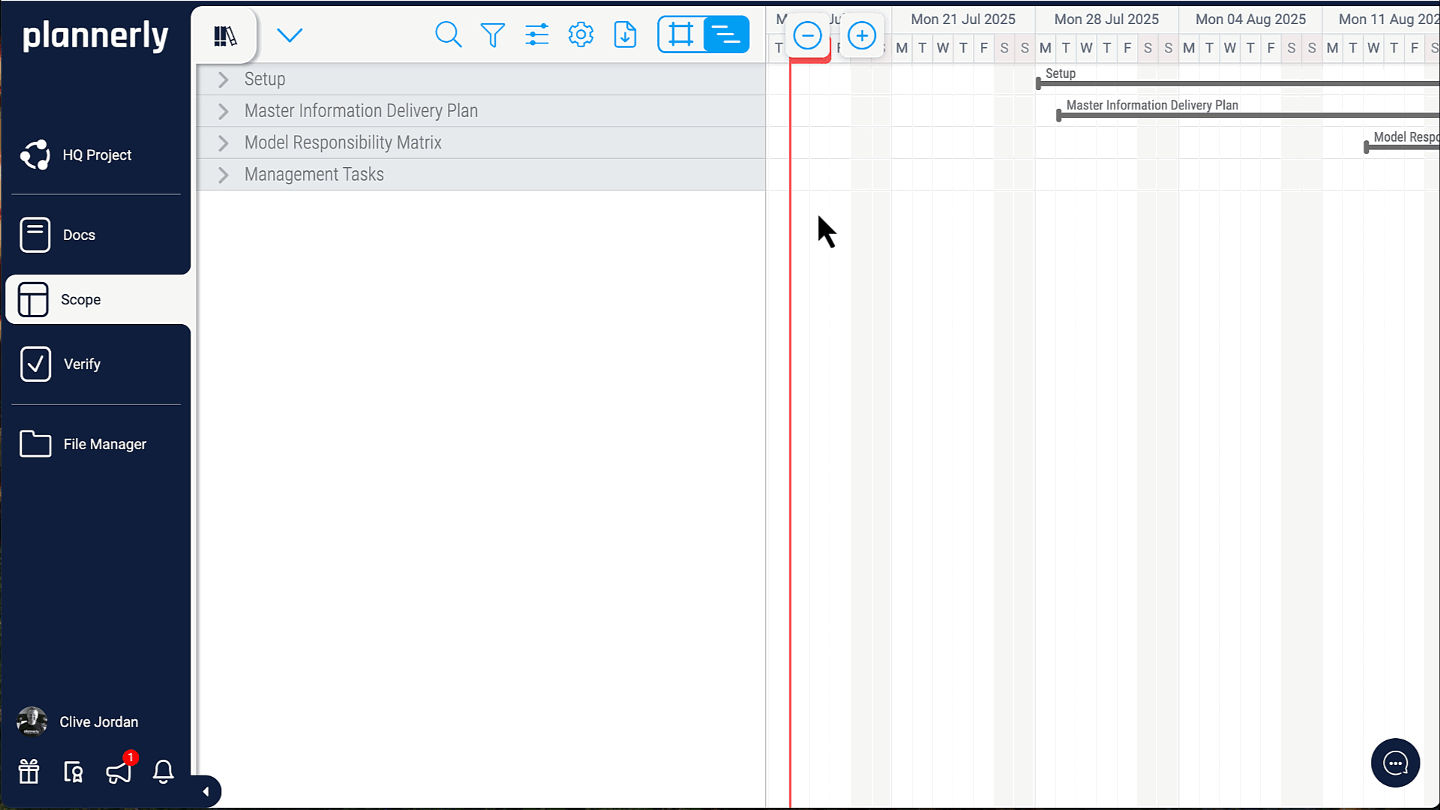Expand the Setup row
Image resolution: width=1440 pixels, height=810 pixels.
tap(223, 79)
